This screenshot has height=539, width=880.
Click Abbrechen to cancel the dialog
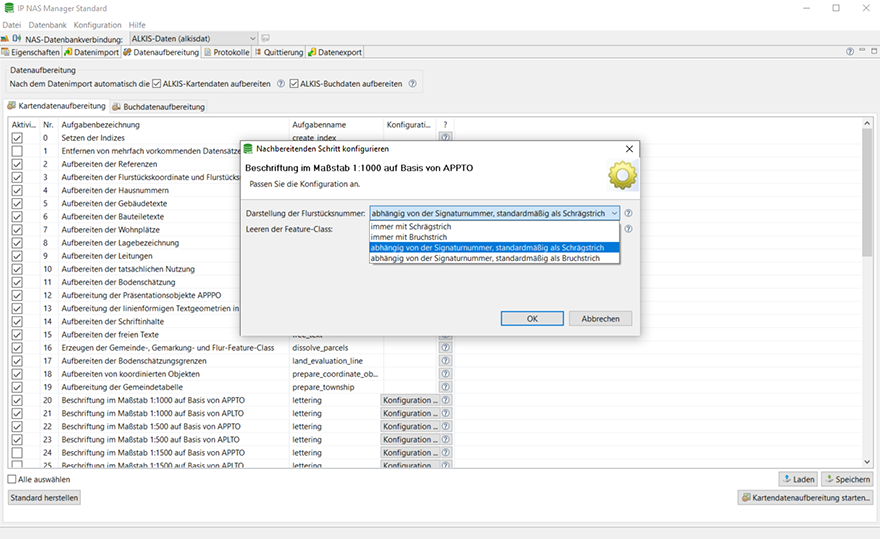click(600, 319)
